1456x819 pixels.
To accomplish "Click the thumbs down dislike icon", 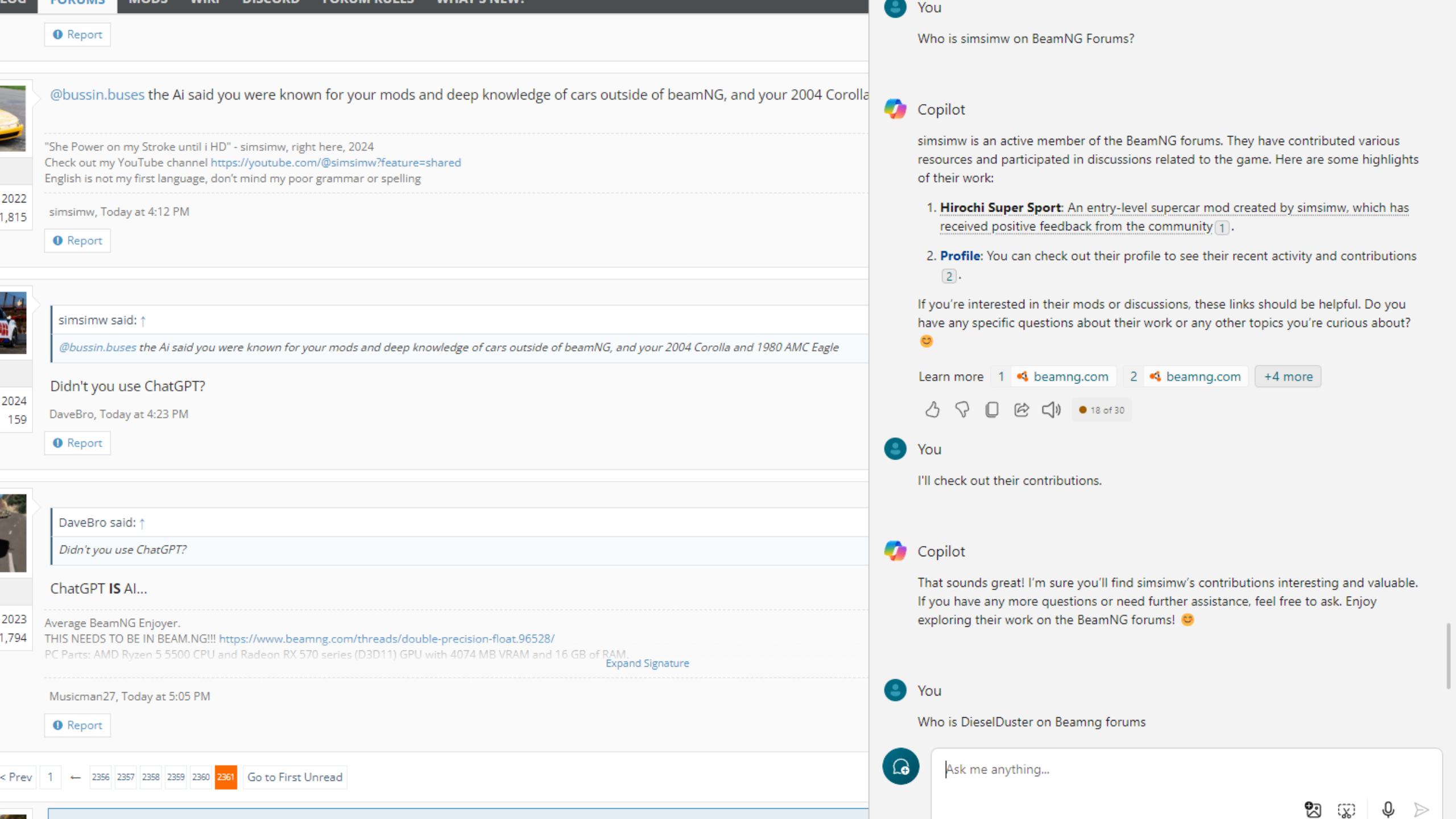I will 962,409.
